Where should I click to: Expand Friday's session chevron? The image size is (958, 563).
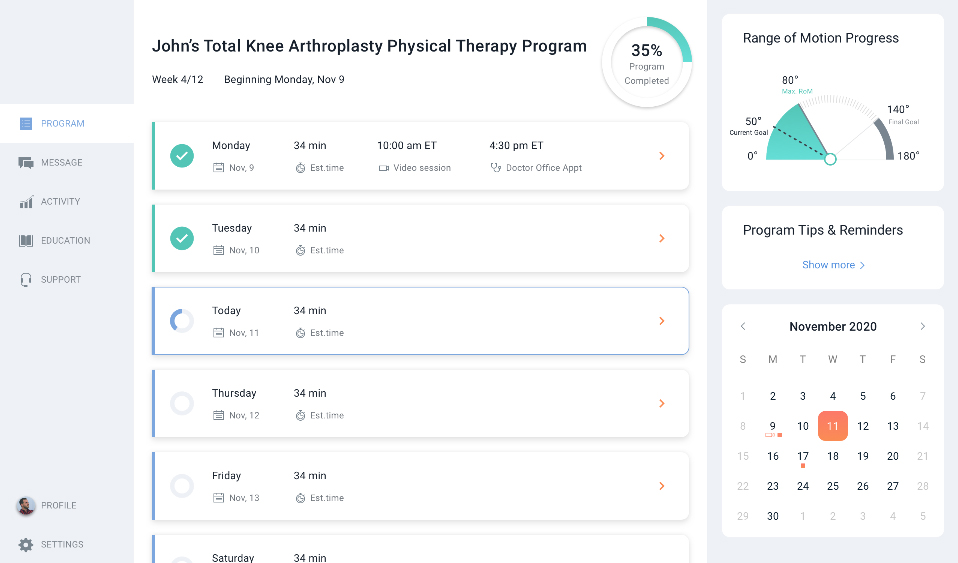pyautogui.click(x=661, y=486)
